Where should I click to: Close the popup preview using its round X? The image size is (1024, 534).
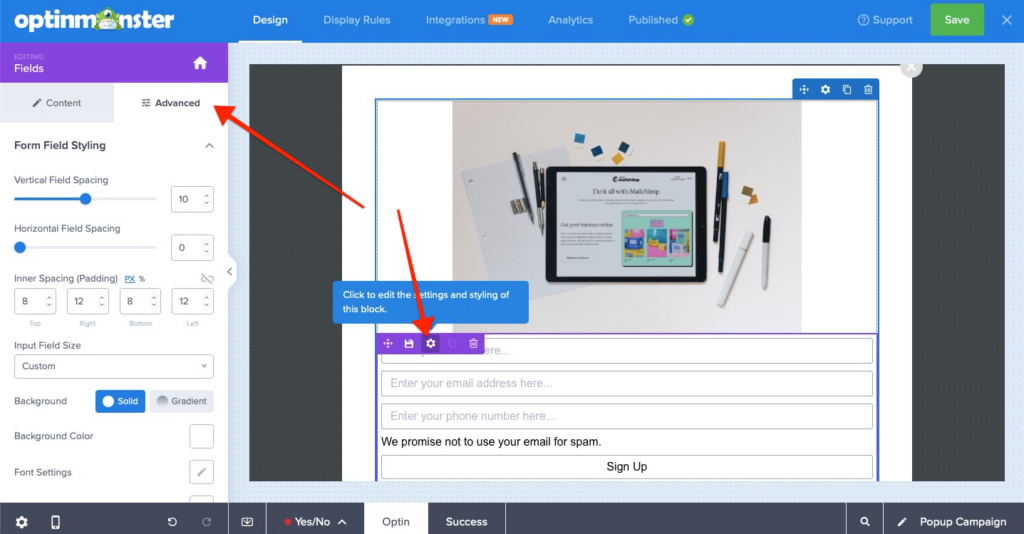point(911,67)
